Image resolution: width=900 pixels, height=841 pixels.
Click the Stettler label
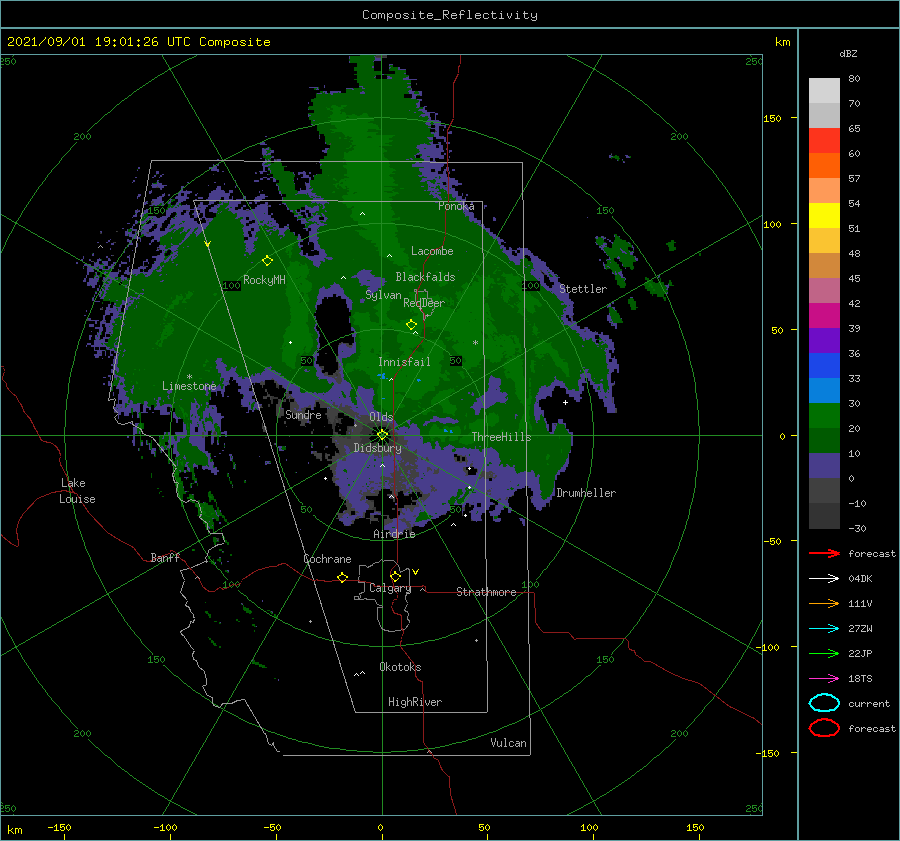583,289
